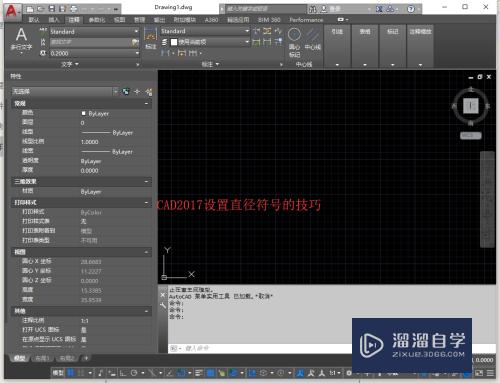Click the command line input field

pyautogui.click(x=260, y=348)
